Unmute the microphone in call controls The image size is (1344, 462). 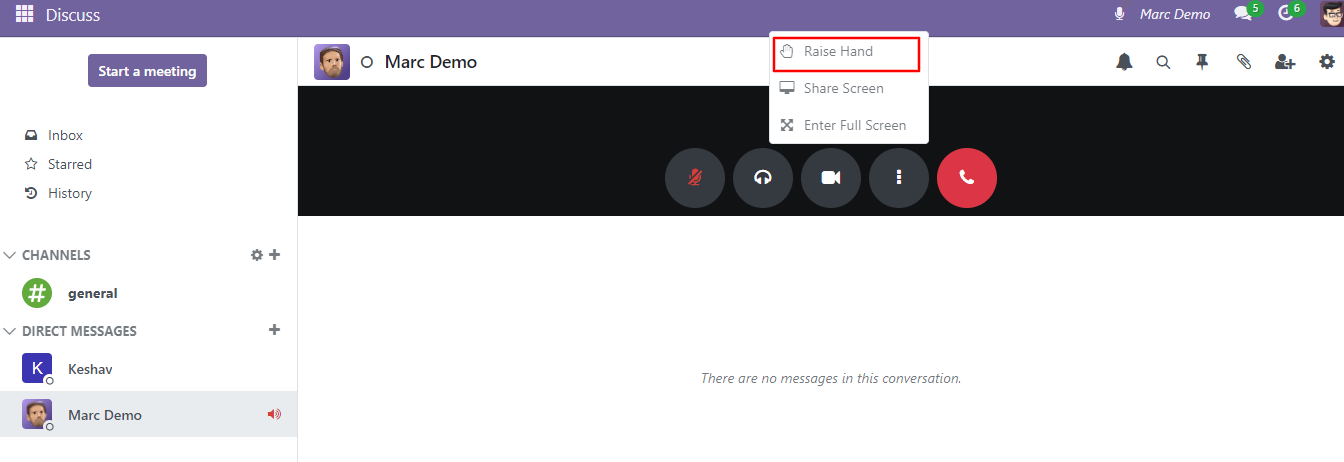coord(695,177)
